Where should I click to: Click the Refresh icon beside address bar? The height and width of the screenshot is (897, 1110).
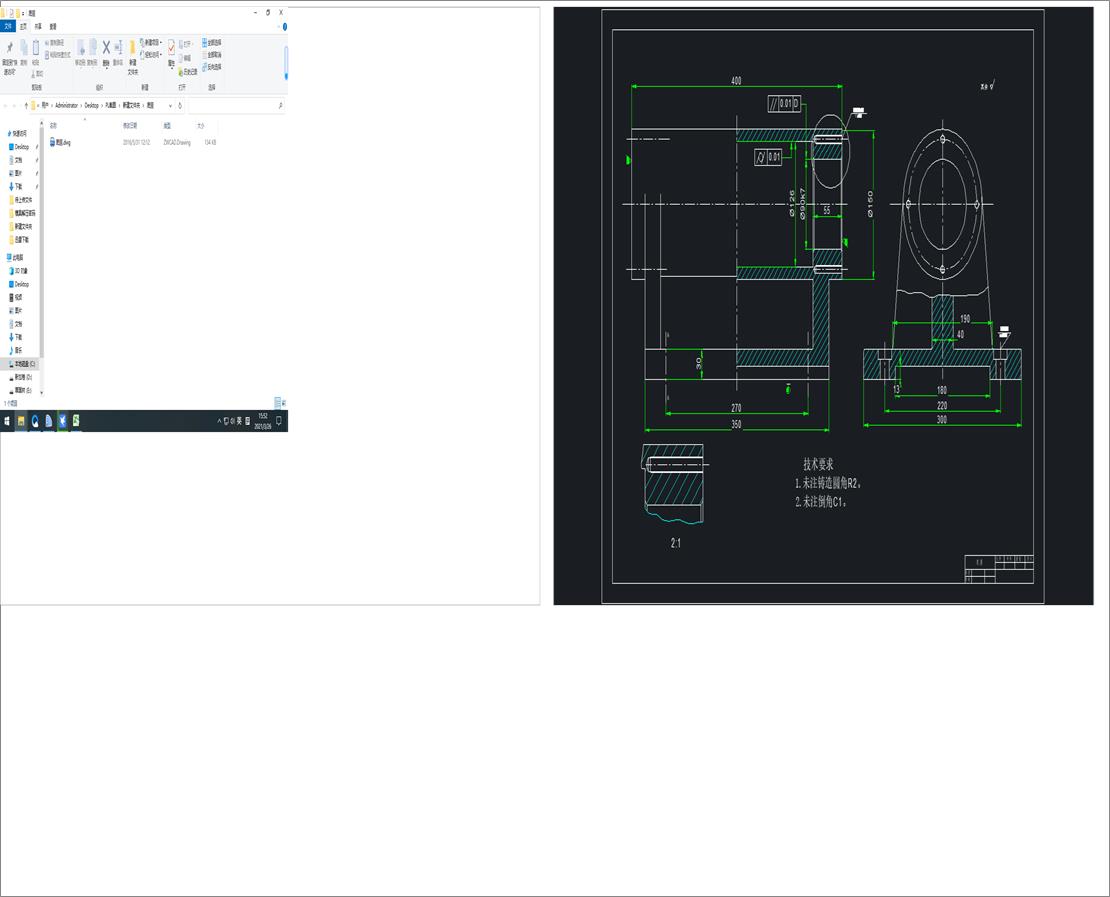pyautogui.click(x=180, y=105)
